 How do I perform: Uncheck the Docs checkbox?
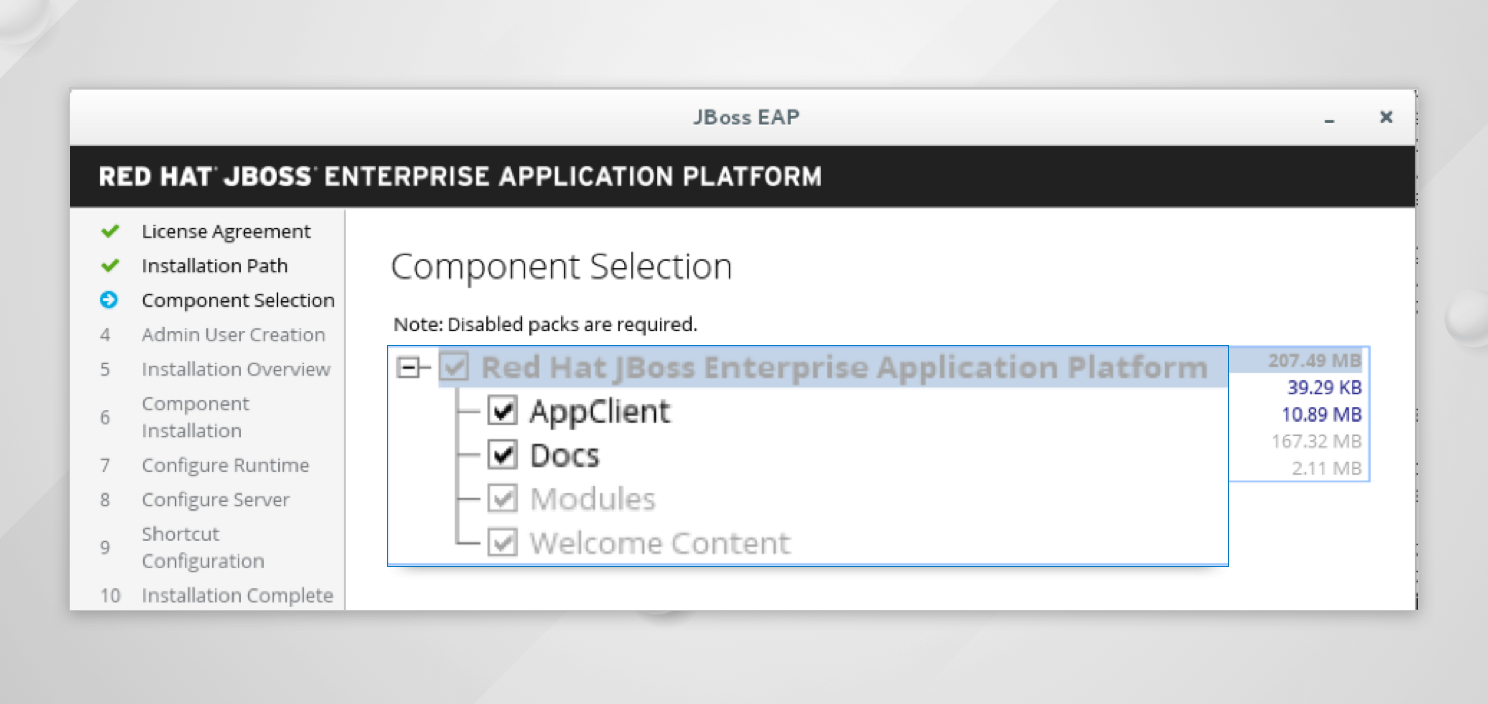[x=502, y=455]
